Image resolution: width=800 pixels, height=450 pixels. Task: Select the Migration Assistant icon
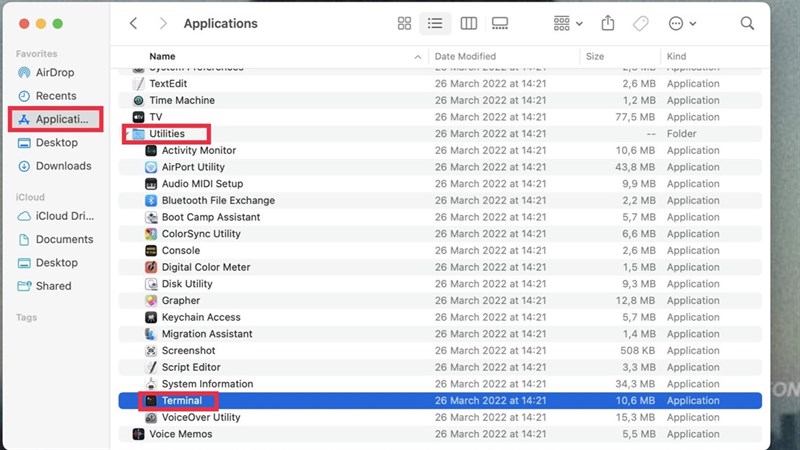(151, 334)
